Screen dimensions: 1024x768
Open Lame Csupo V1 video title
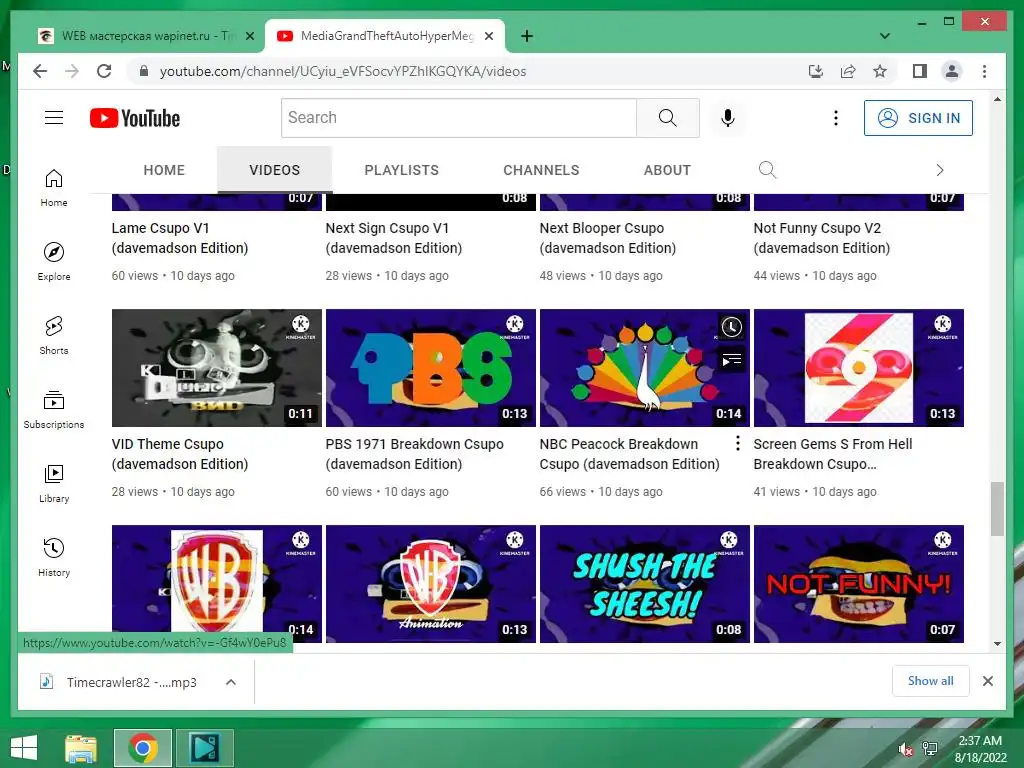(x=180, y=238)
